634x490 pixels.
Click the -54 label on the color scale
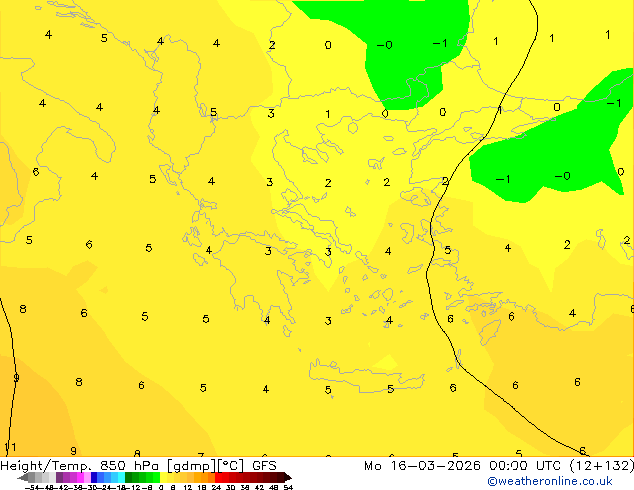pos(32,487)
